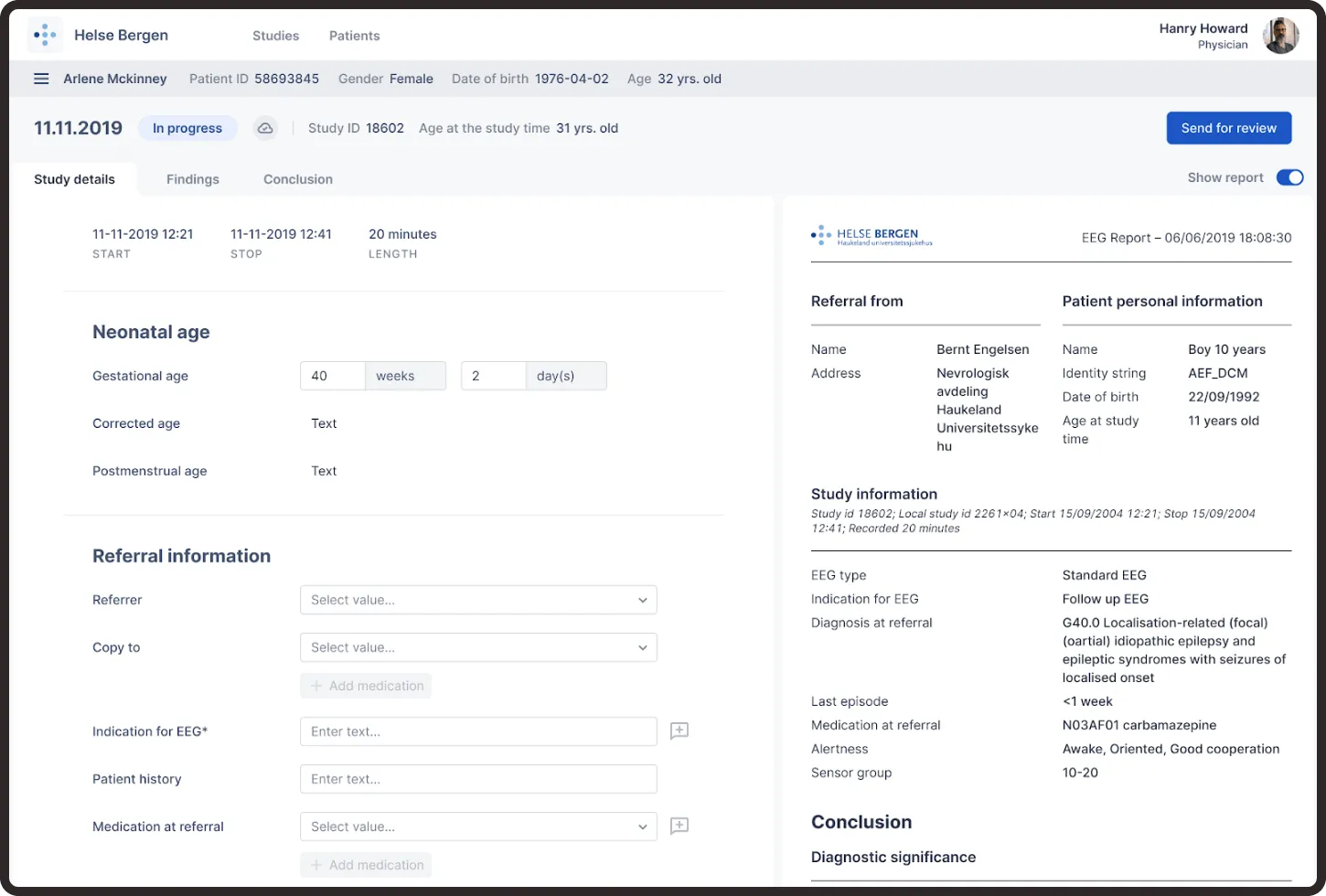The image size is (1326, 896).
Task: Switch to the Findings tab
Action: (x=193, y=179)
